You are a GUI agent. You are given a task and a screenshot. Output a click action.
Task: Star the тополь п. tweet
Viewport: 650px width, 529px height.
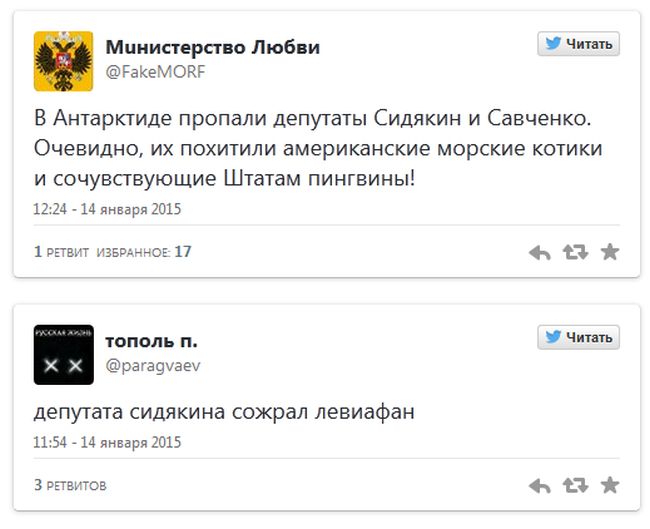(609, 486)
